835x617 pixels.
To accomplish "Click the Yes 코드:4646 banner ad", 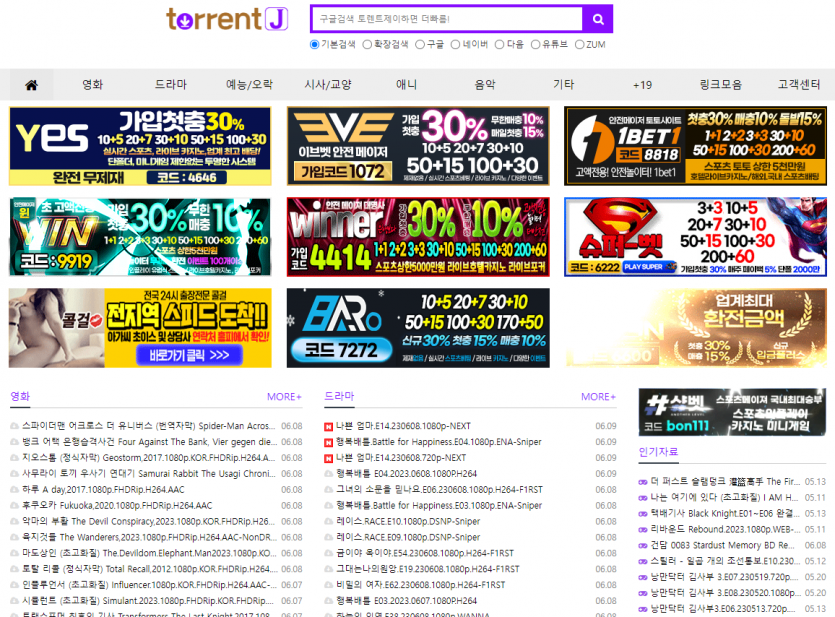I will pyautogui.click(x=140, y=146).
